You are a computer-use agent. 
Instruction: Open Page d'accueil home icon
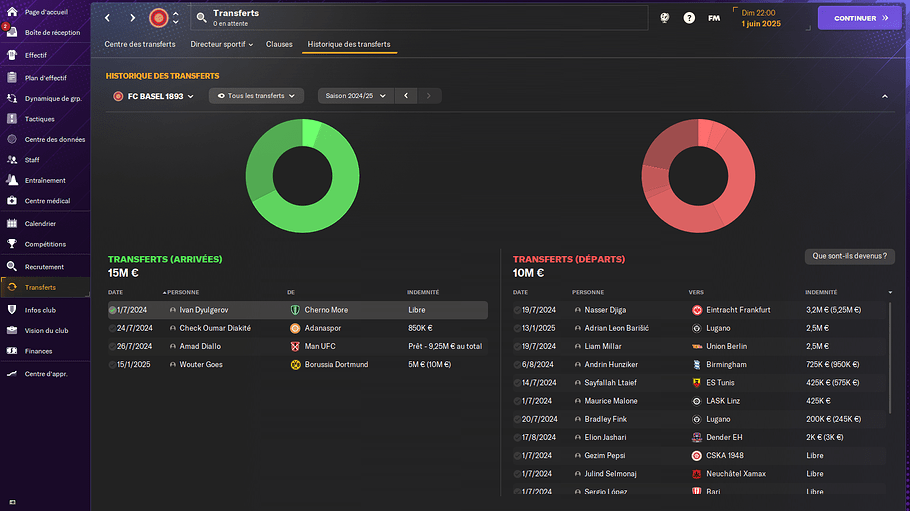pos(12,12)
